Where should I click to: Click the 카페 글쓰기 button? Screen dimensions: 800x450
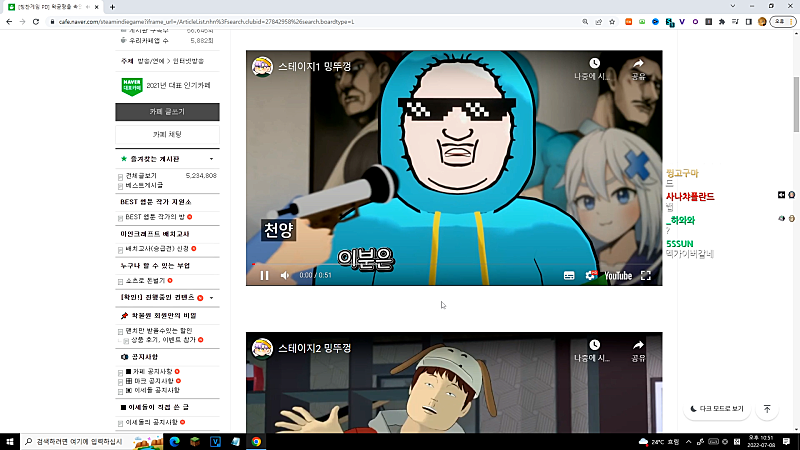click(167, 112)
